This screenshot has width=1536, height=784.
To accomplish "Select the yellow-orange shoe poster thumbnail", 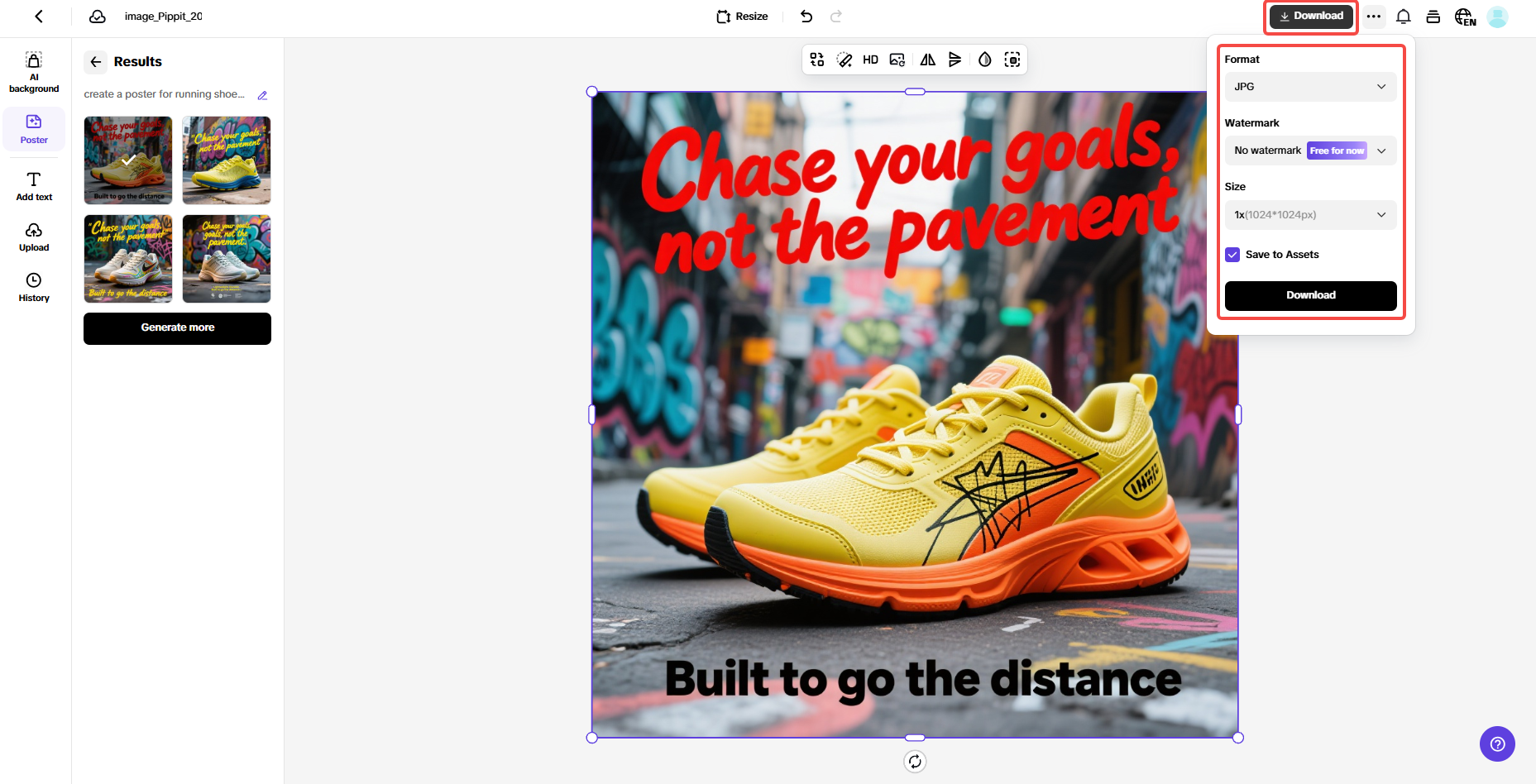I will click(x=128, y=160).
